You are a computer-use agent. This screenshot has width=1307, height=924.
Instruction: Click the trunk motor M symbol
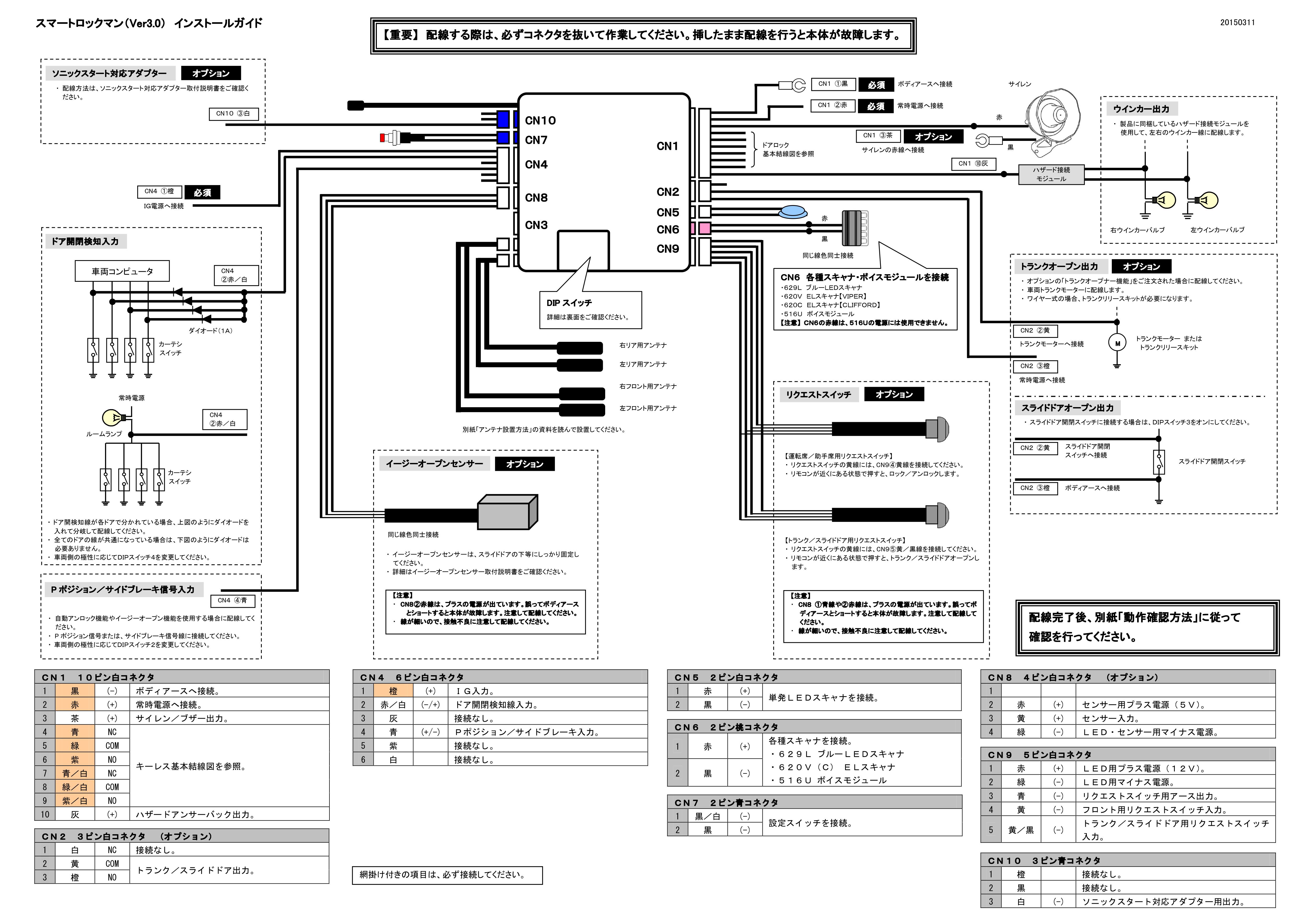[x=1117, y=343]
